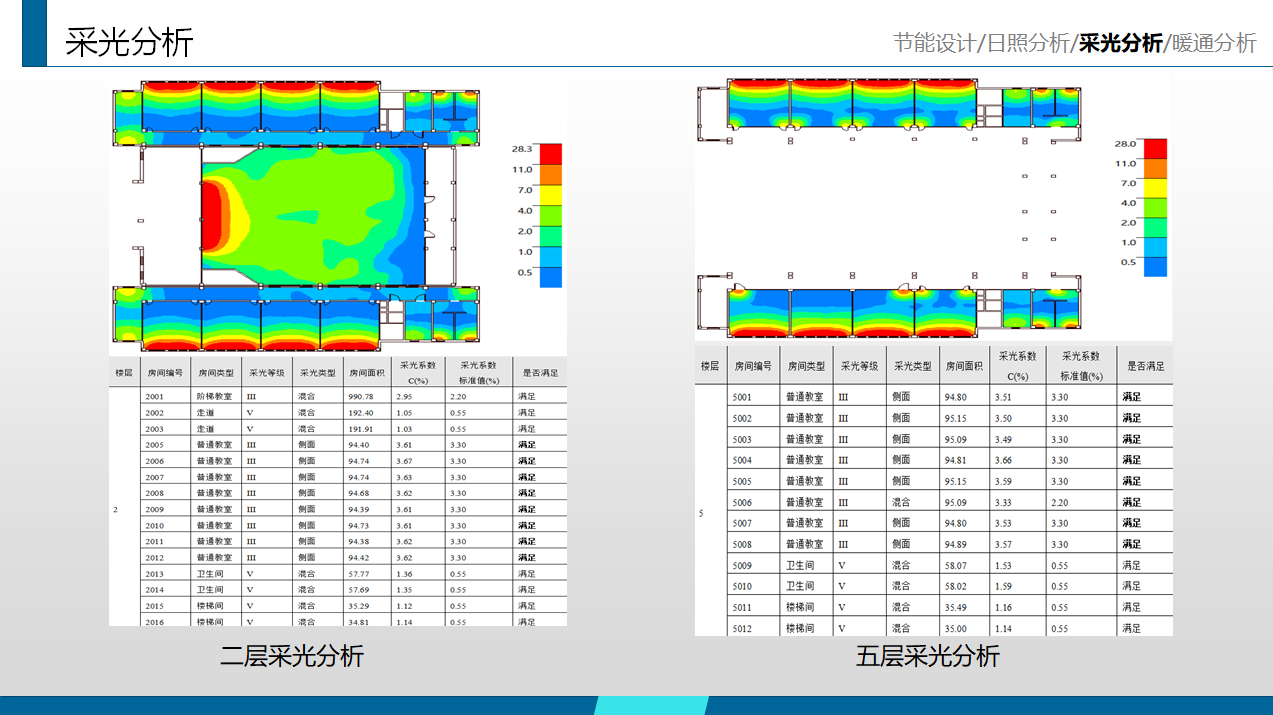The width and height of the screenshot is (1273, 715).
Task: Select room number 2001 in the table
Action: point(154,397)
